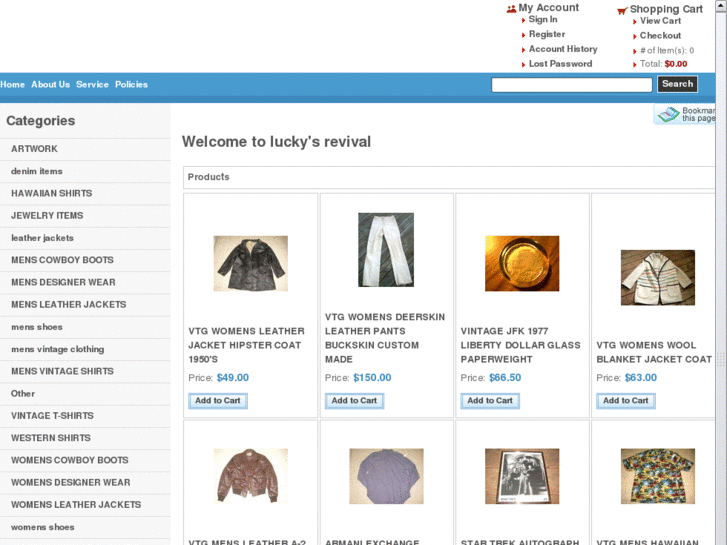The image size is (727, 545).
Task: Open the Policies menu item
Action: [131, 84]
